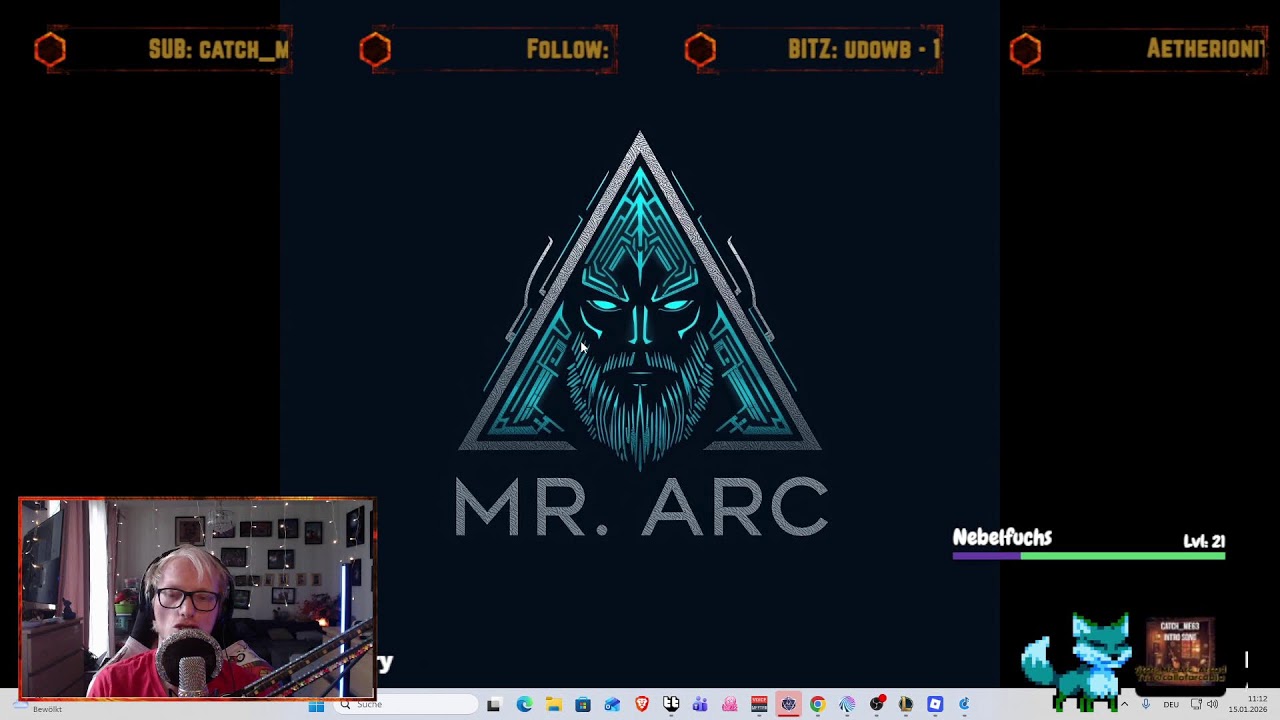This screenshot has width=1280, height=720.
Task: Open League of Legends taskbar icon
Action: click(x=906, y=705)
